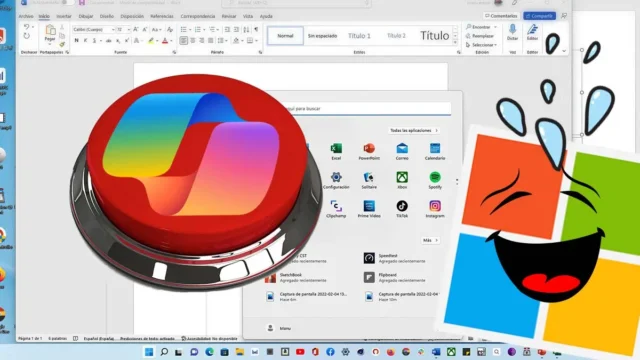Open Excel from the Start menu pinned apps
This screenshot has width=640, height=360.
(x=336, y=151)
